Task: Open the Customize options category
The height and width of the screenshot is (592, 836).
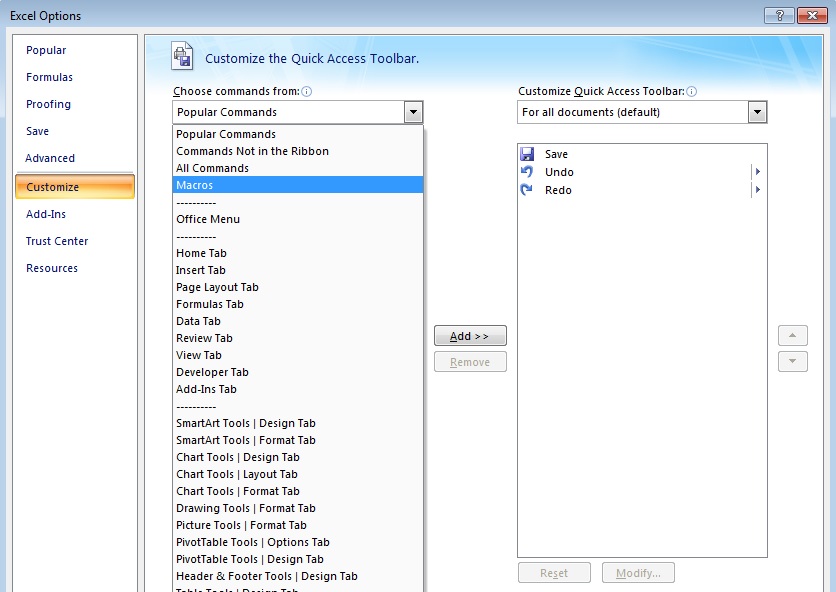Action: pos(75,187)
